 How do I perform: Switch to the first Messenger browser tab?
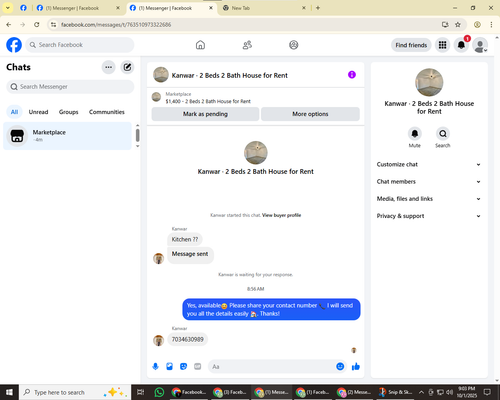pyautogui.click(x=78, y=8)
